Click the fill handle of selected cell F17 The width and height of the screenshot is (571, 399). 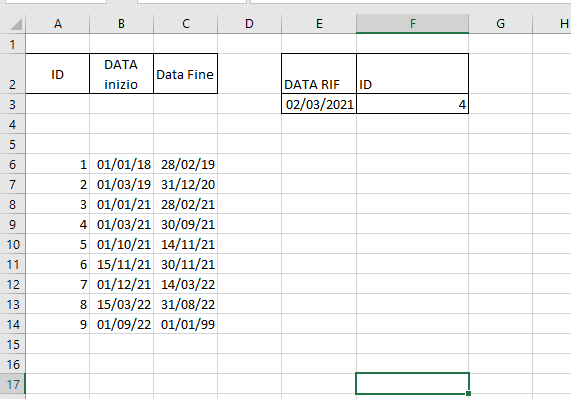point(468,394)
